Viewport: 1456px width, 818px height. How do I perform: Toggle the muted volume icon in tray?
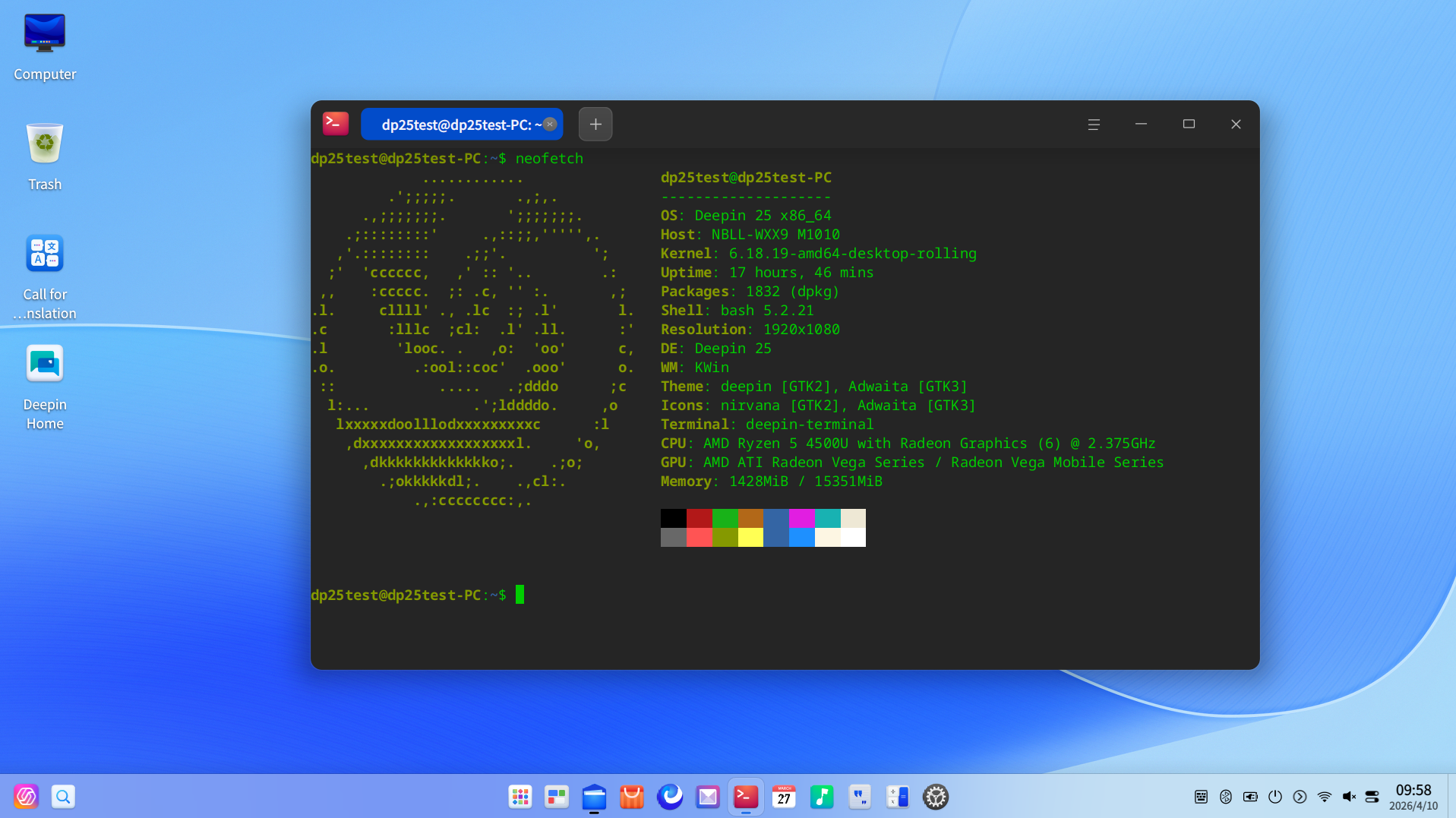pyautogui.click(x=1349, y=797)
